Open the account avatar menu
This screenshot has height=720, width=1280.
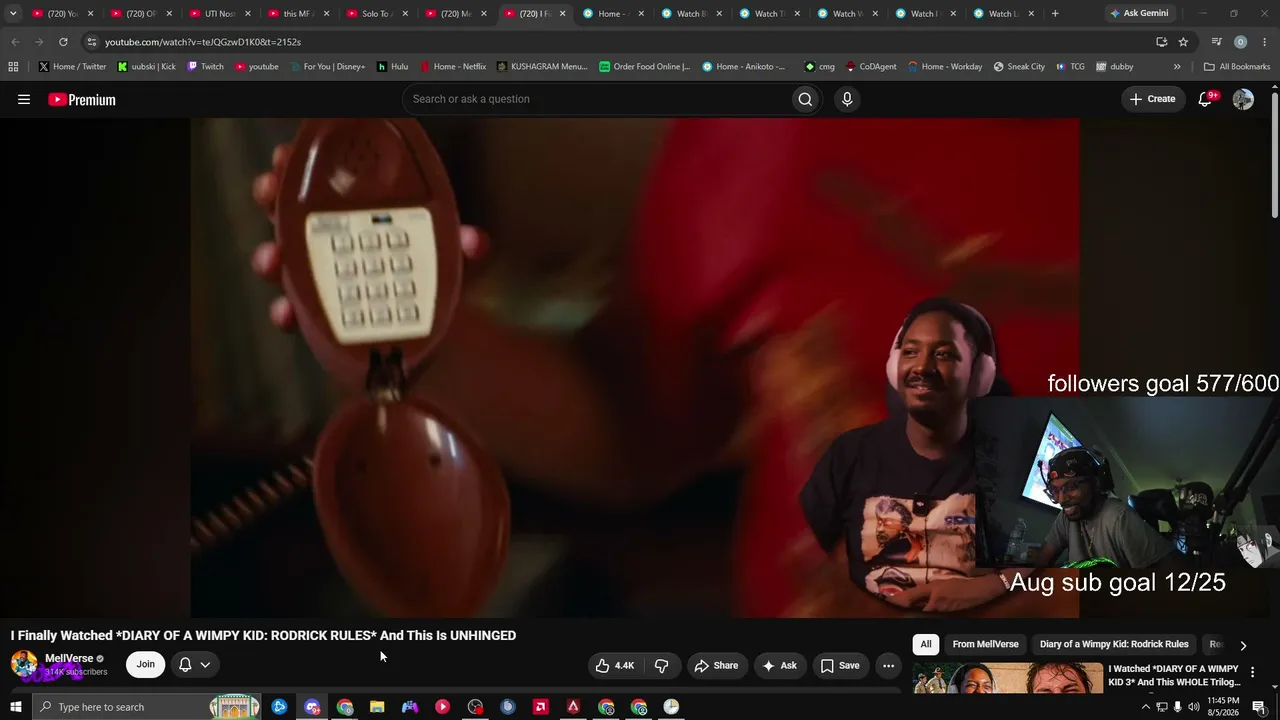[x=1243, y=99]
